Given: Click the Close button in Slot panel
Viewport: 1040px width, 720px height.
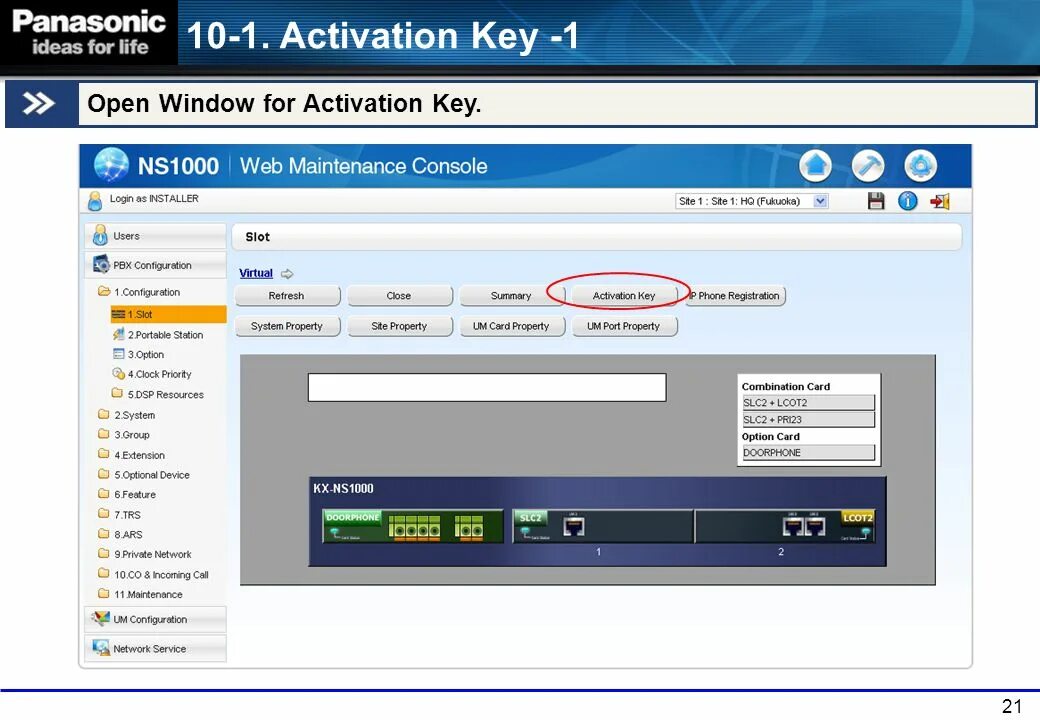Looking at the screenshot, I should pyautogui.click(x=399, y=296).
